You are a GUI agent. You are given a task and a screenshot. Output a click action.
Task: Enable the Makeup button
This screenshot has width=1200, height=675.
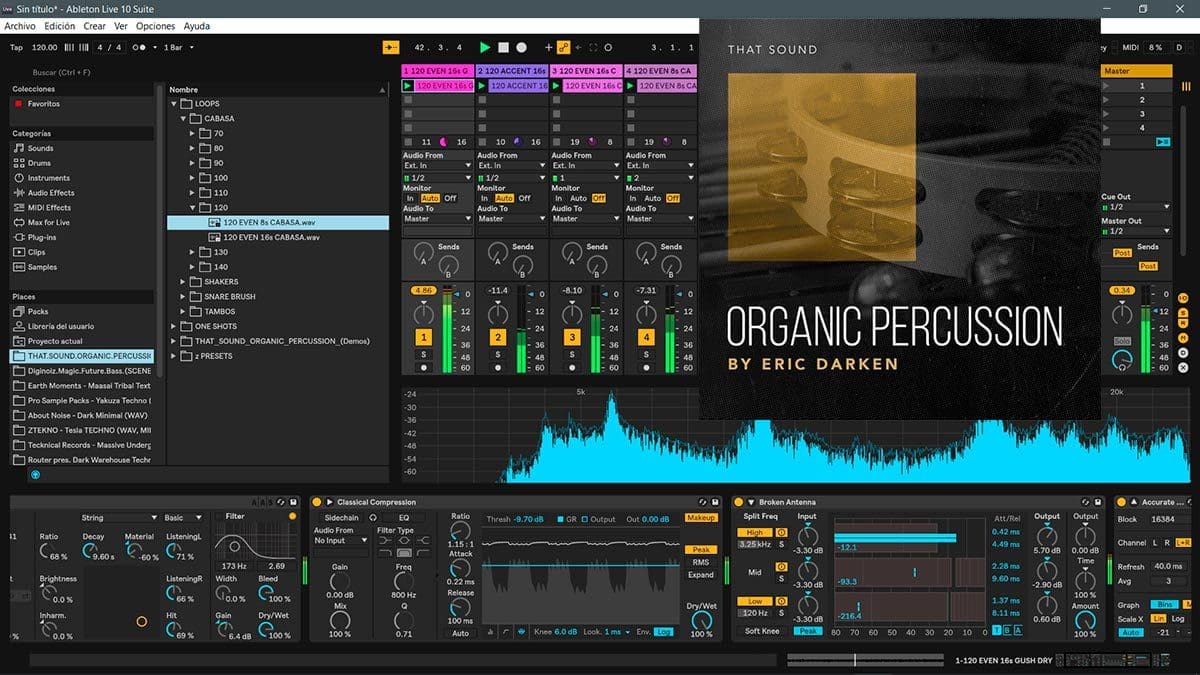701,518
